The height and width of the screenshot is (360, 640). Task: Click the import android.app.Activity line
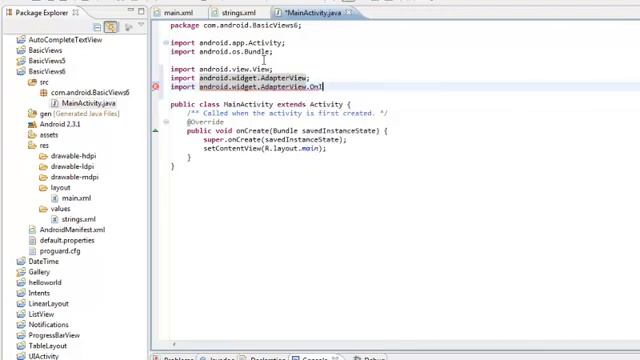228,43
